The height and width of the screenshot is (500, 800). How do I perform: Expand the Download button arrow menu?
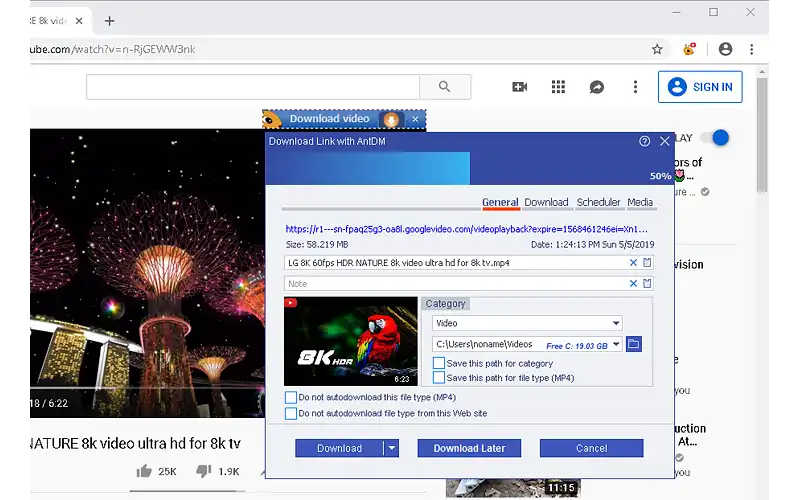point(391,448)
